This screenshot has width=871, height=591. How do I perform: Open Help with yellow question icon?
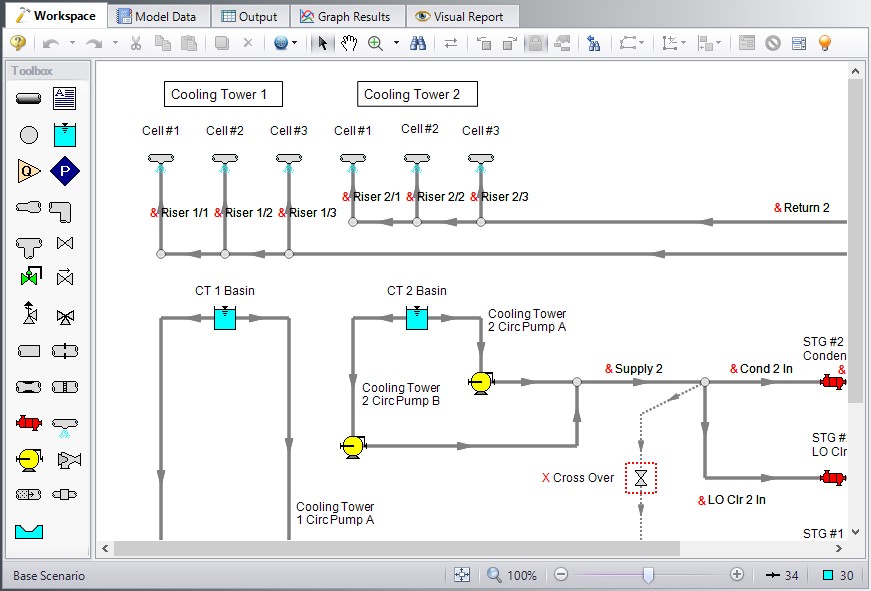[18, 43]
